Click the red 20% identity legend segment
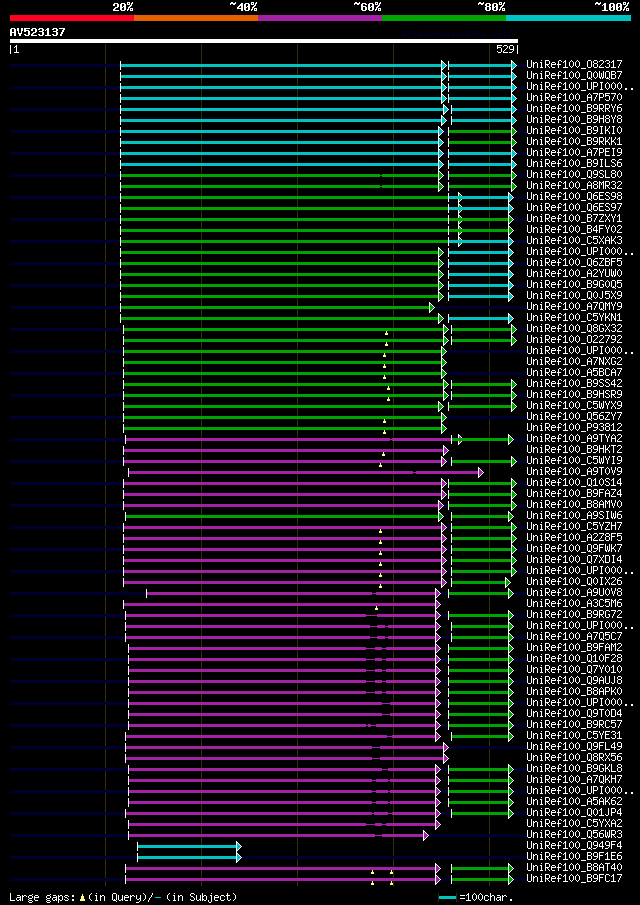 72,18
